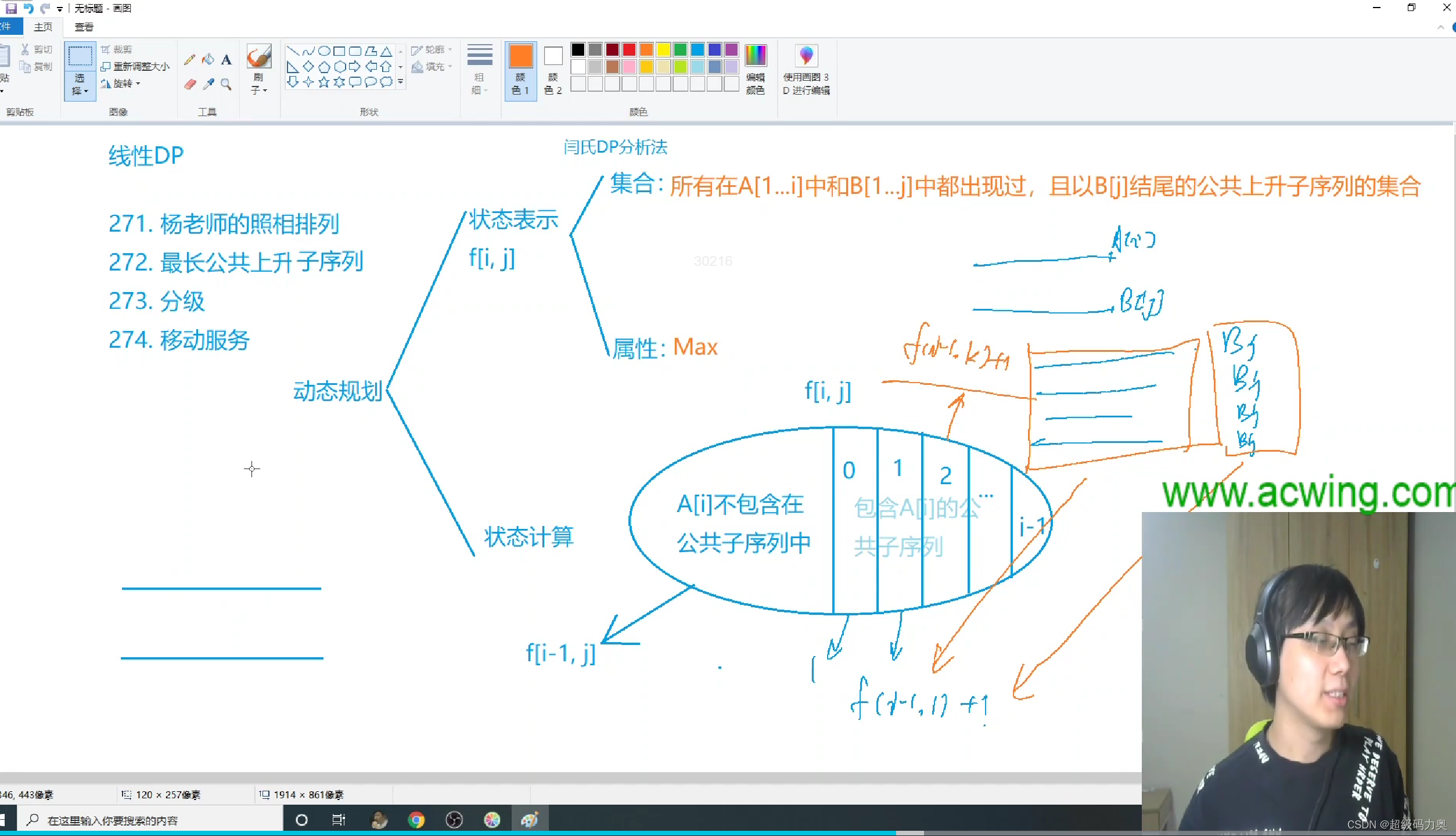This screenshot has width=1456, height=836.
Task: Click the Windows taskbar search box
Action: [150, 820]
